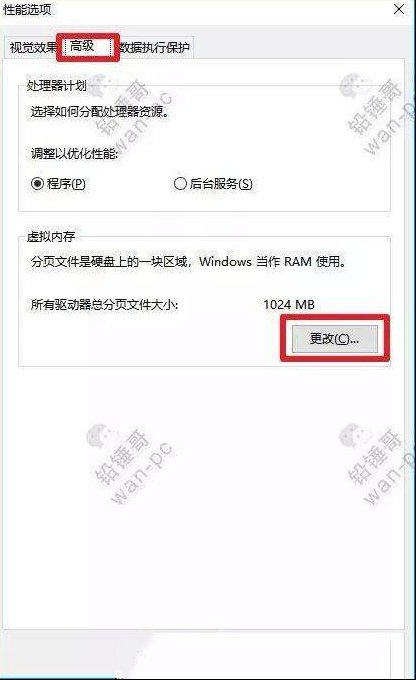The width and height of the screenshot is (416, 680).
Task: Choose the 后台服务(S) radio option
Action: (213, 184)
